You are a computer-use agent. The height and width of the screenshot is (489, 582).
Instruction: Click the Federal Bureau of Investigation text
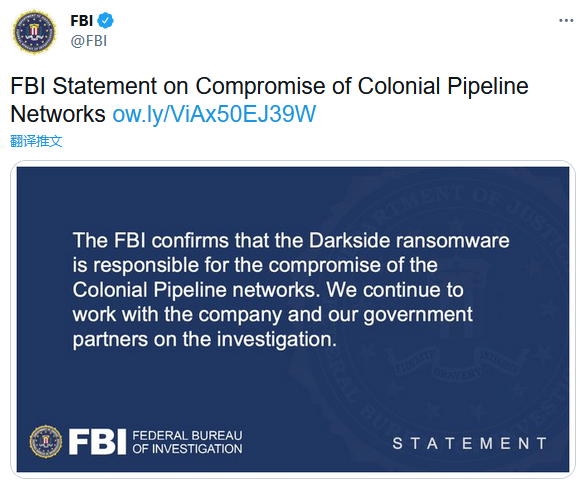pos(187,442)
